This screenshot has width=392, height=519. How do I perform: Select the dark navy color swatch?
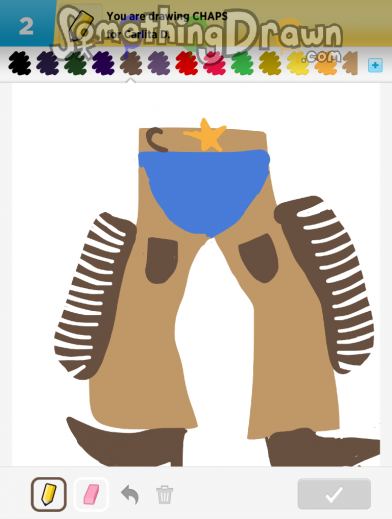click(48, 63)
